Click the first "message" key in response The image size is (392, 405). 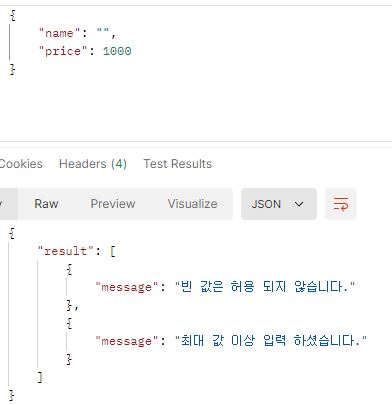pos(126,287)
